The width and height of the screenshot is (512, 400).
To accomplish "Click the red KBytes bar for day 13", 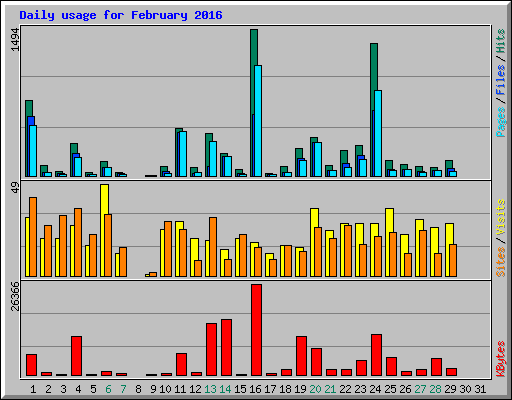I will click(x=211, y=349).
